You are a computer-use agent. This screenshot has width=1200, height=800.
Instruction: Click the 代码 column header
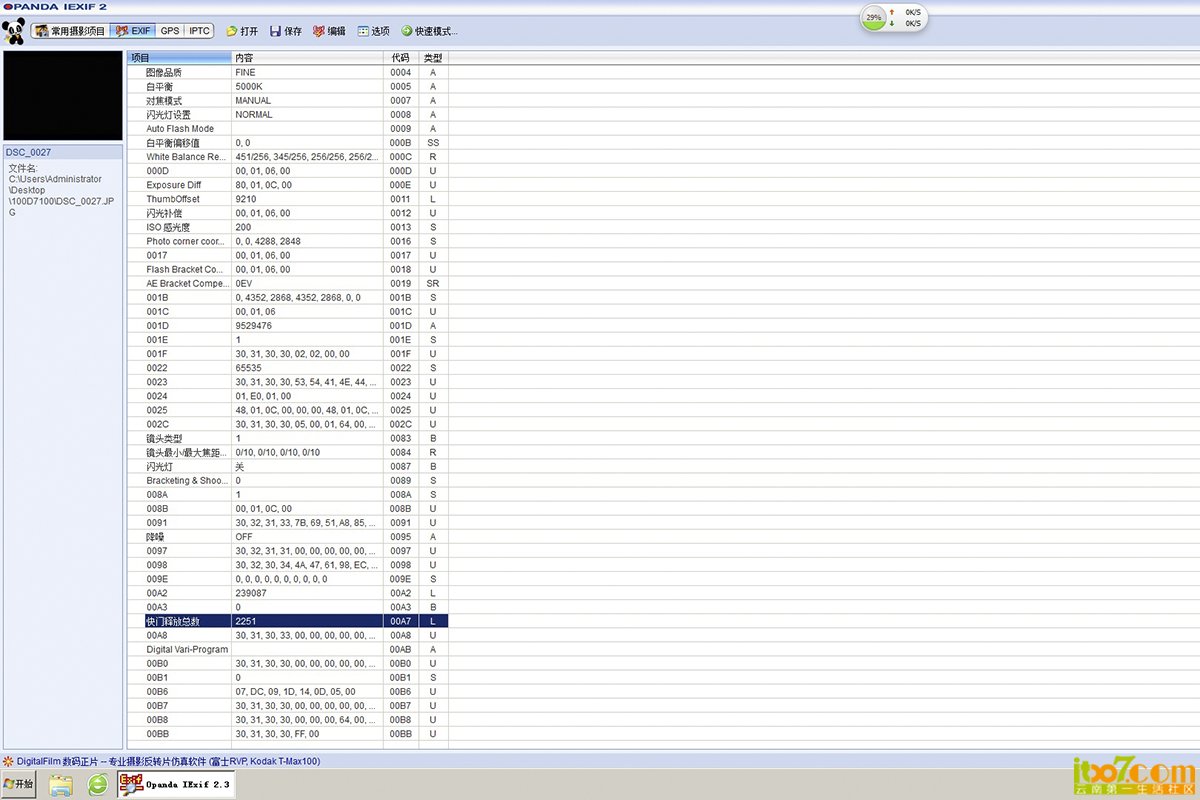401,58
